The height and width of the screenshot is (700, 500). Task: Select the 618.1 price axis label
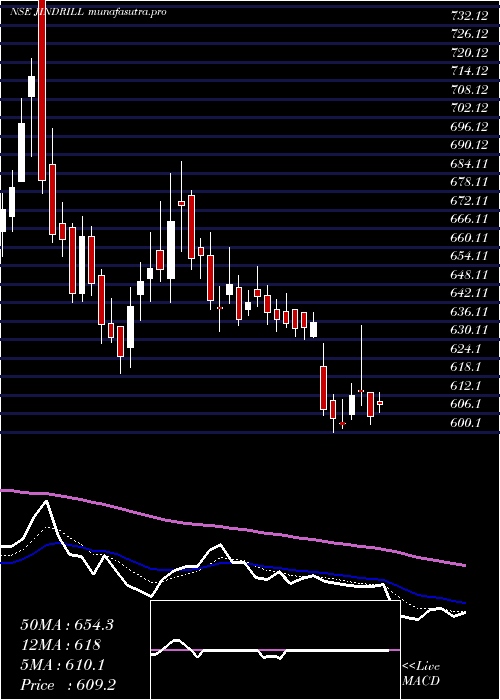466,368
